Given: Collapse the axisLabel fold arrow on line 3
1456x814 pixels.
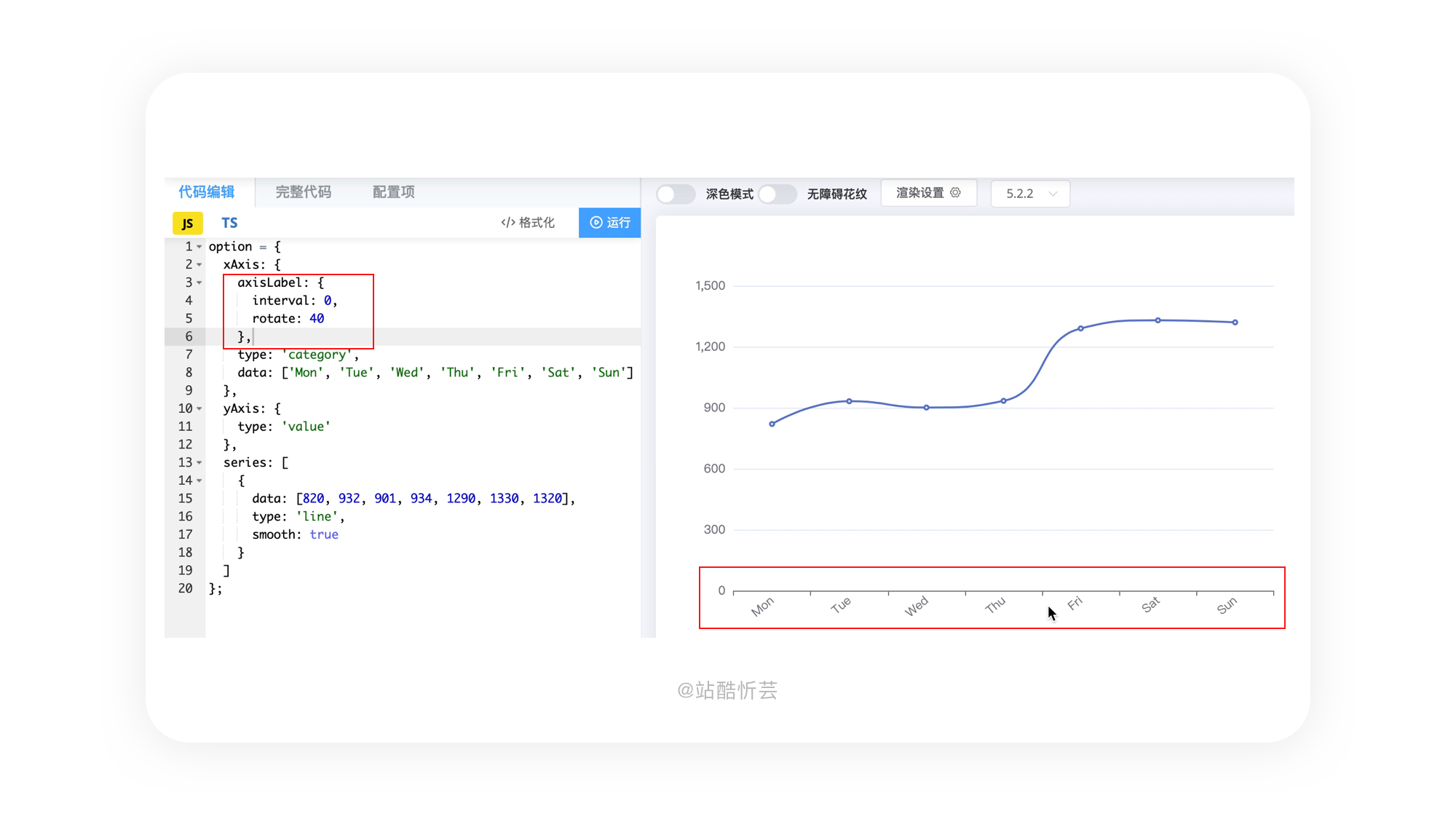Looking at the screenshot, I should click(199, 282).
